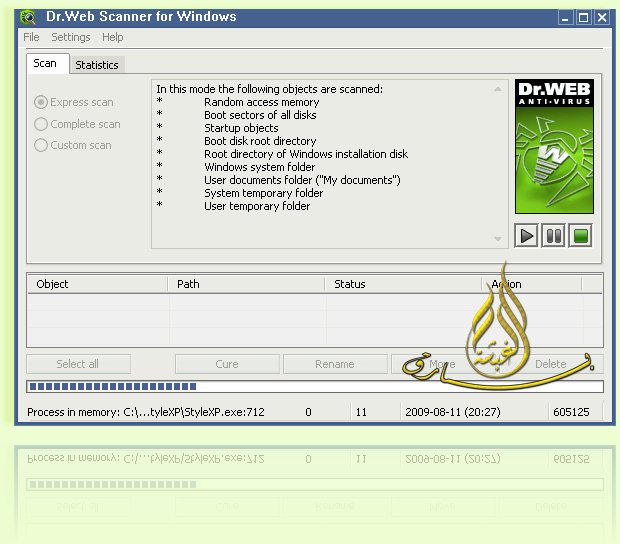Switch to the Statistics tab

97,65
